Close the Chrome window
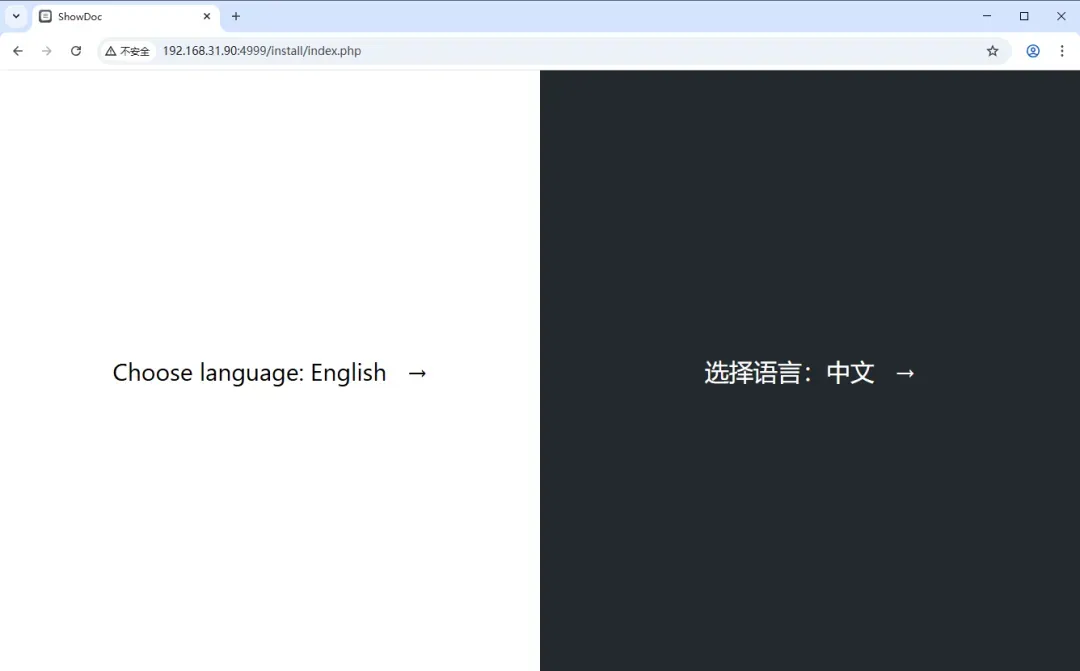The image size is (1080, 671). 1061,16
